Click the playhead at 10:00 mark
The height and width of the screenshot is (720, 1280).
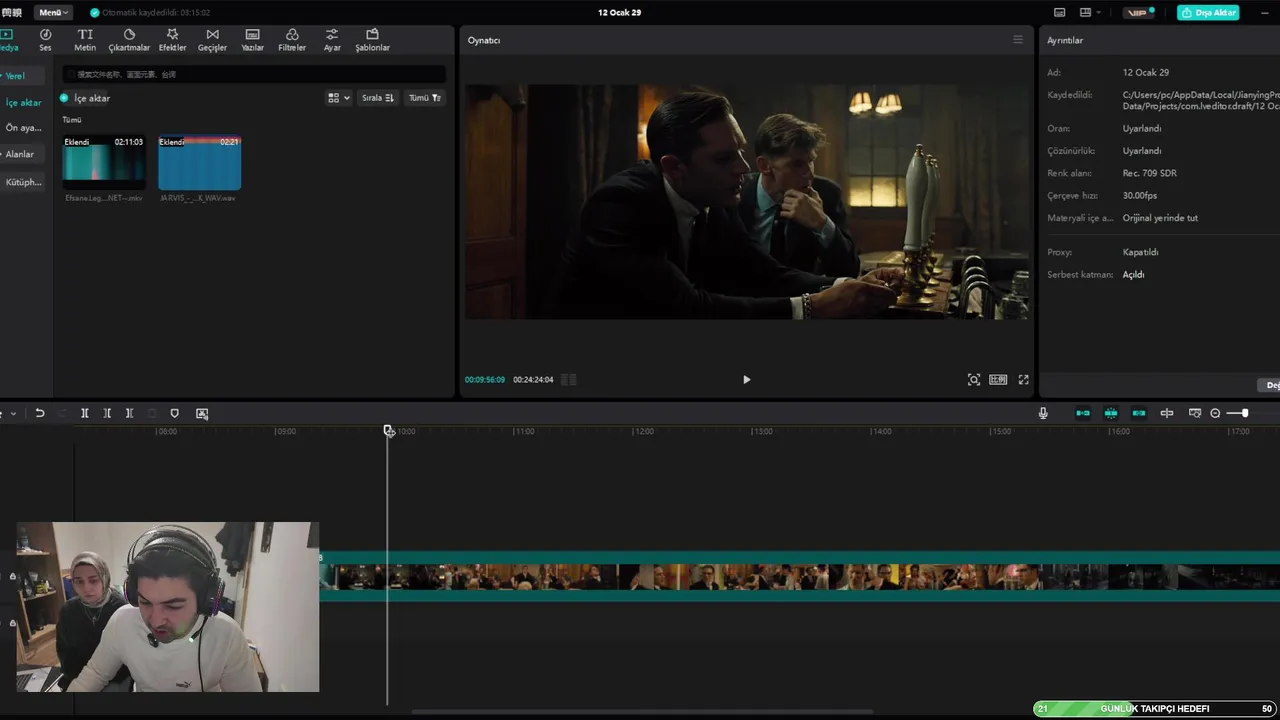pyautogui.click(x=389, y=431)
